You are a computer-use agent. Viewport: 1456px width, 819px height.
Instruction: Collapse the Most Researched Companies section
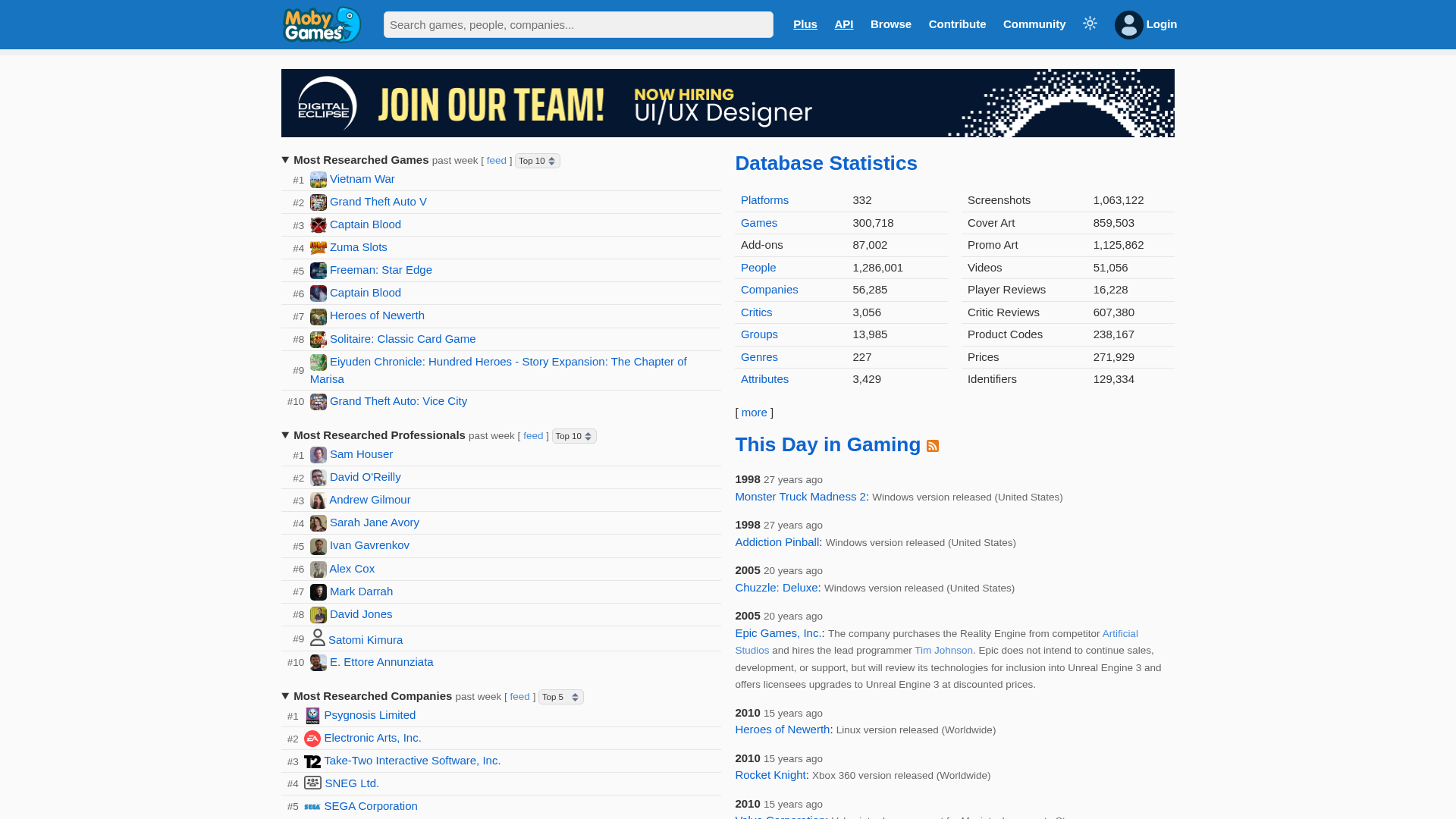[285, 696]
